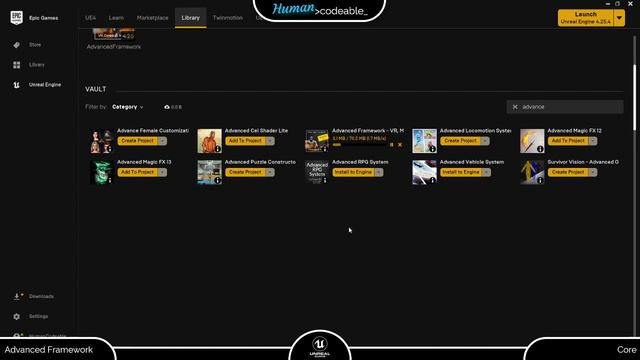The width and height of the screenshot is (640, 360).
Task: Show info for Survivor Vision asset
Action: 540,180
